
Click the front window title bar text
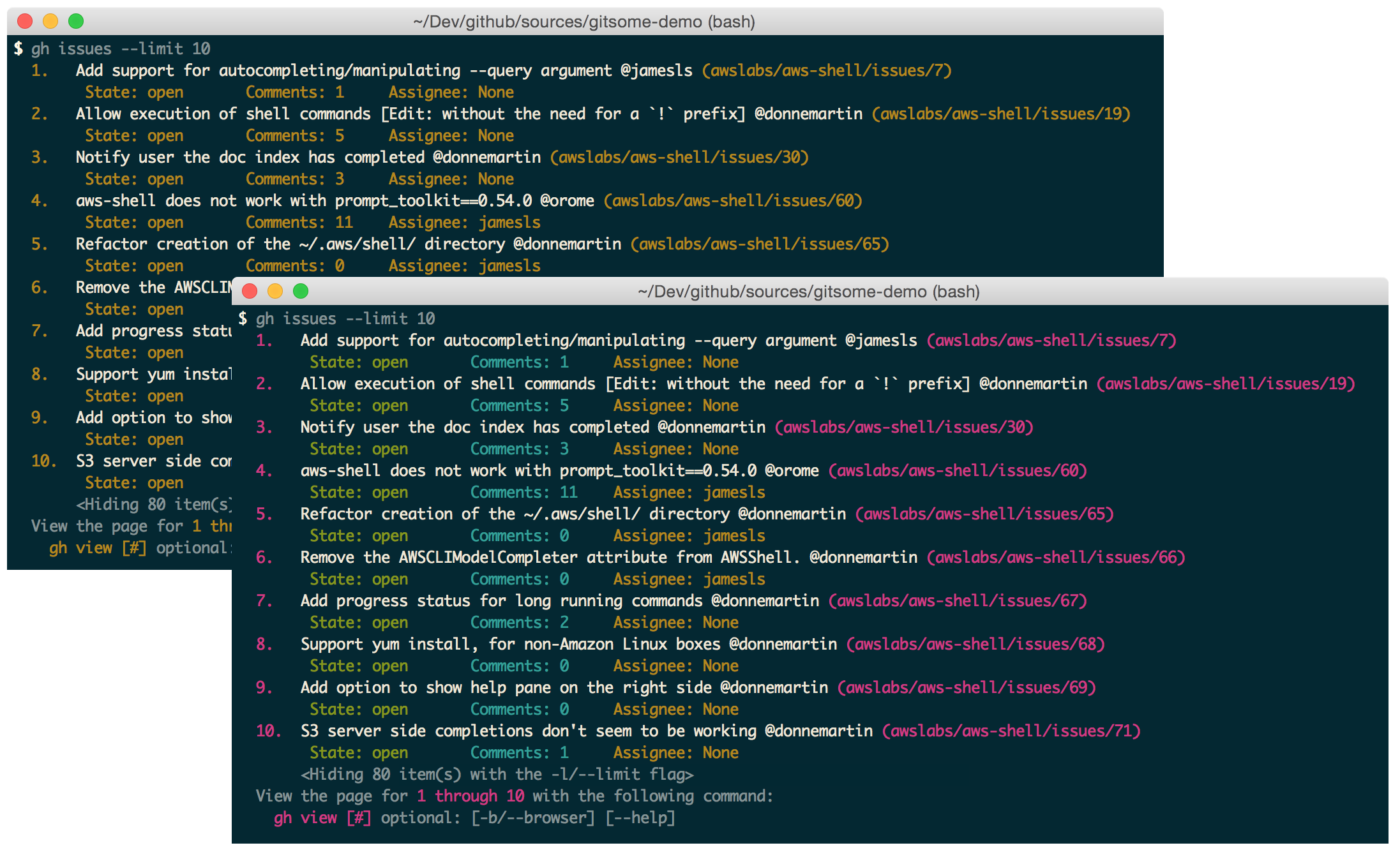pyautogui.click(x=808, y=292)
